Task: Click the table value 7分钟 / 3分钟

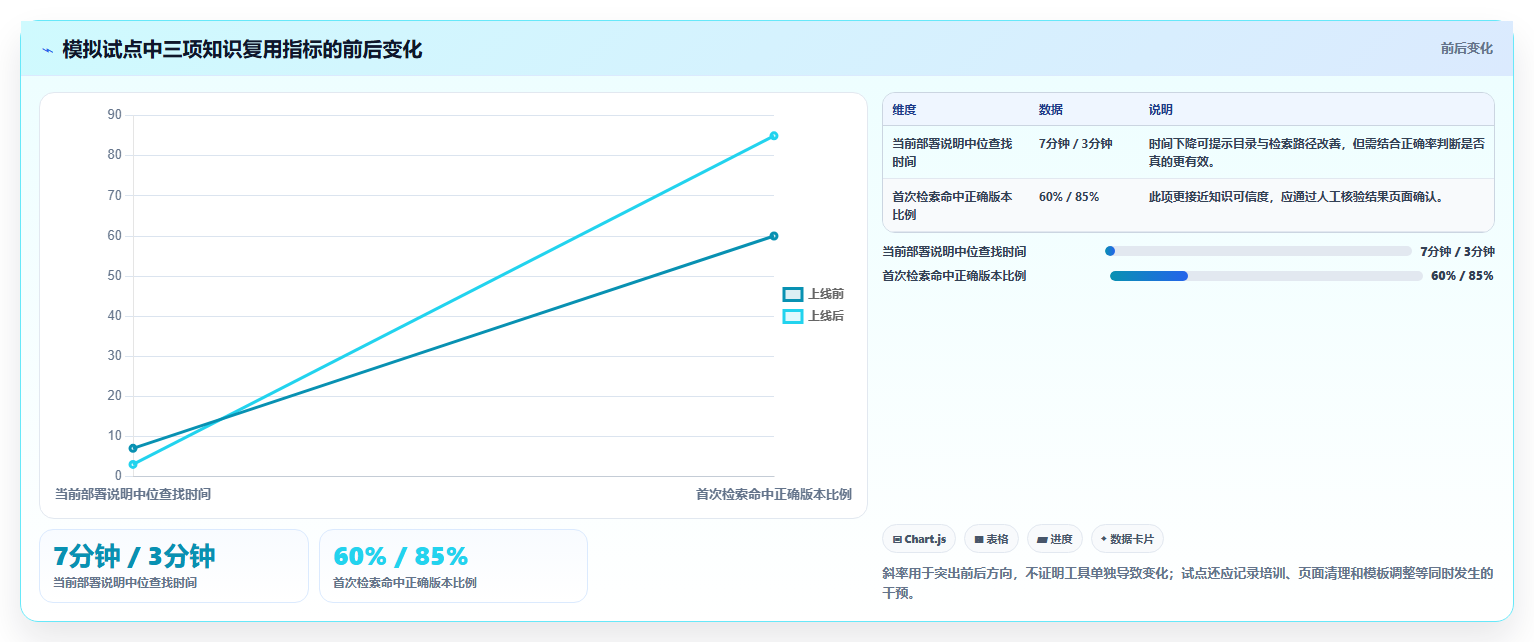Action: [x=1075, y=144]
